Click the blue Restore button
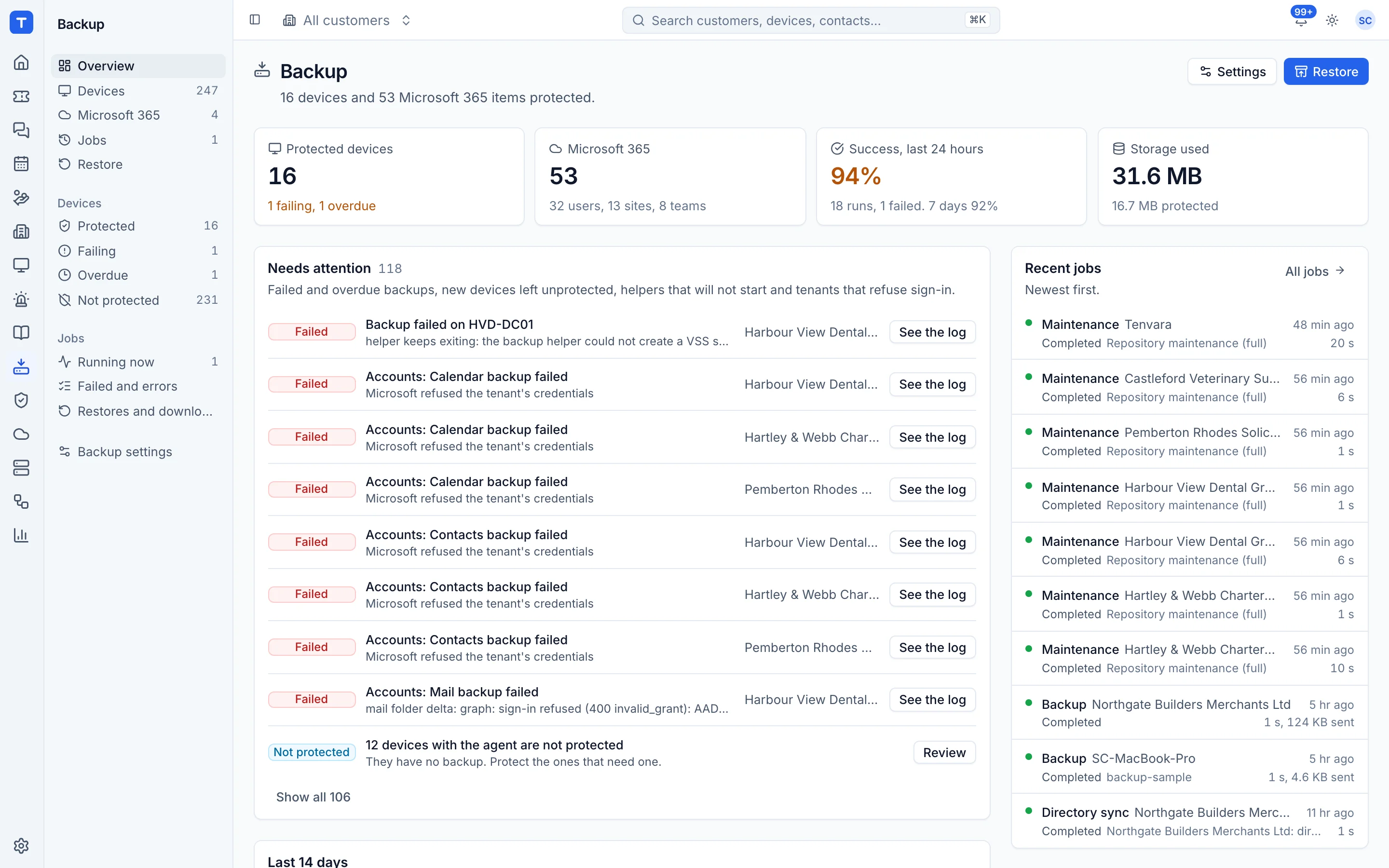 point(1326,72)
